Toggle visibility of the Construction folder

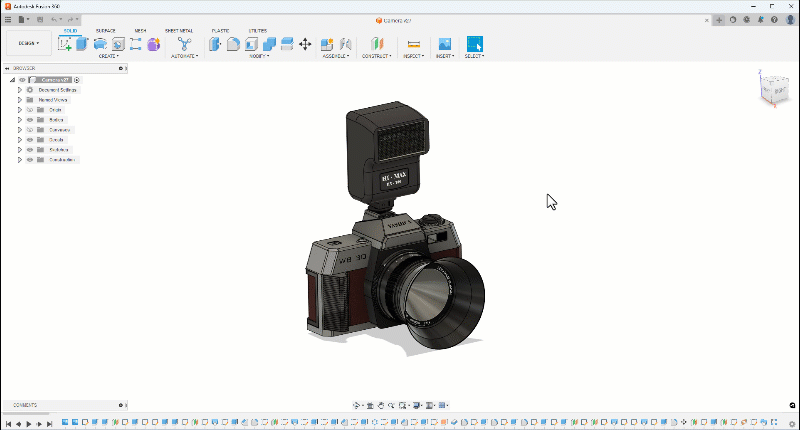(x=30, y=160)
